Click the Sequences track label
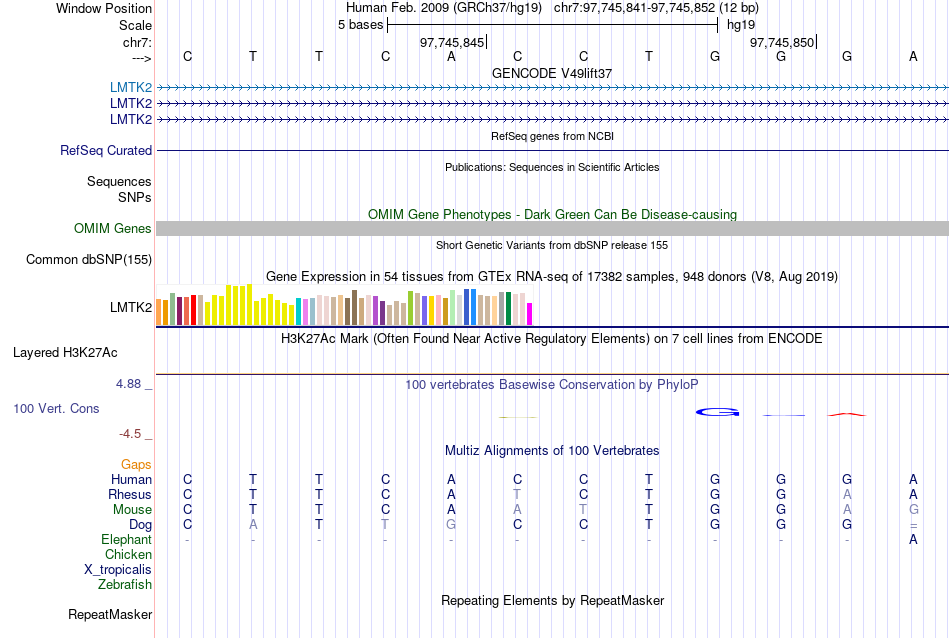 click(119, 181)
